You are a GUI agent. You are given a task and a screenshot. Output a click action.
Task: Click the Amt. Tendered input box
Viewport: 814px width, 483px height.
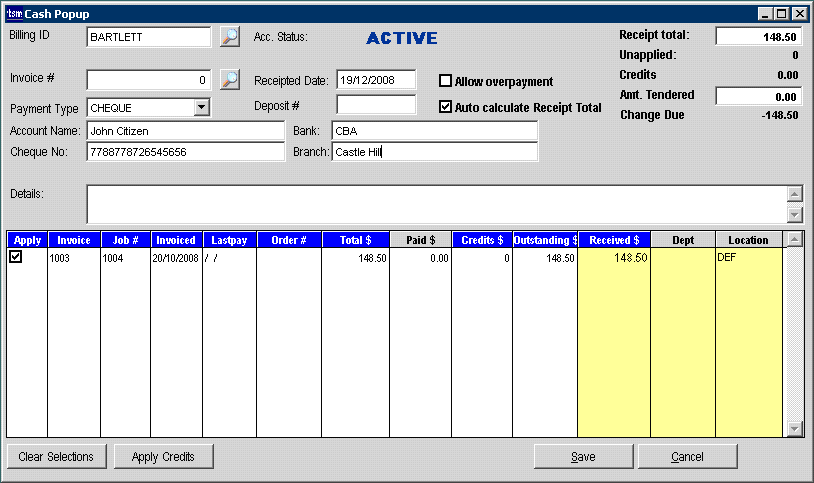point(758,97)
